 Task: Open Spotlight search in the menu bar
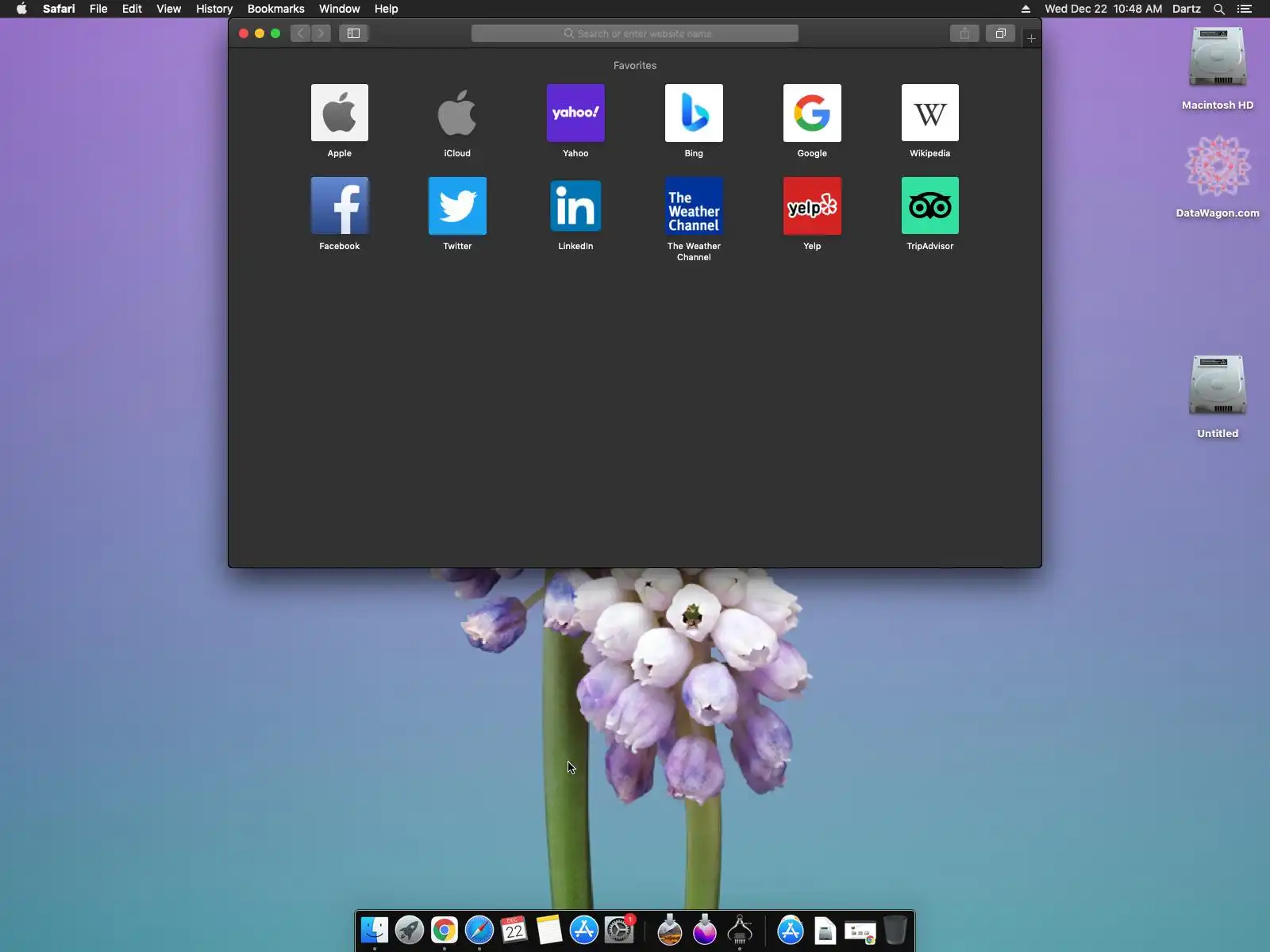point(1219,9)
